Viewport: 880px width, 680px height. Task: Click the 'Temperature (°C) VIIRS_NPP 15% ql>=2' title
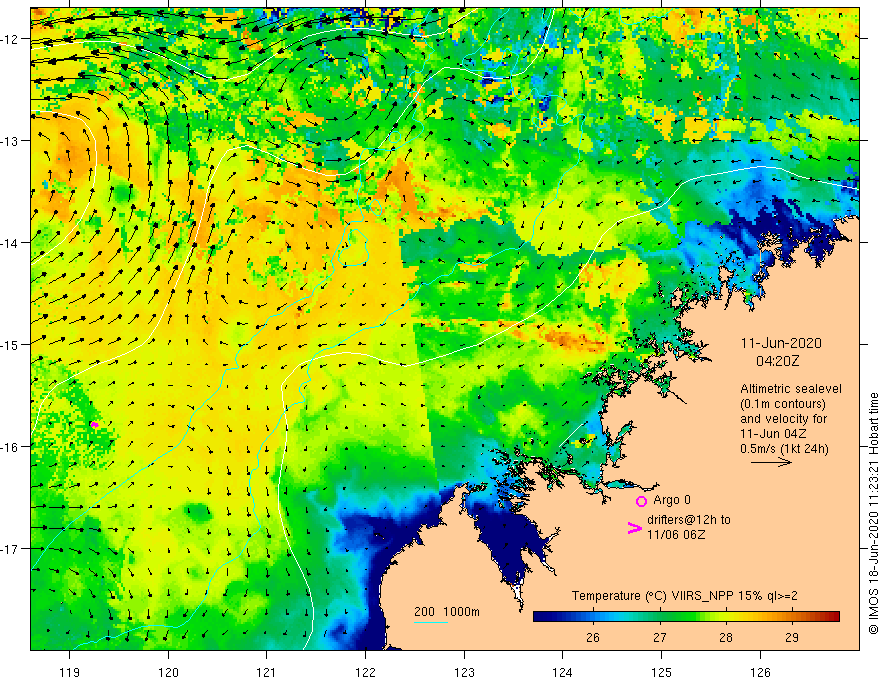coord(684,596)
